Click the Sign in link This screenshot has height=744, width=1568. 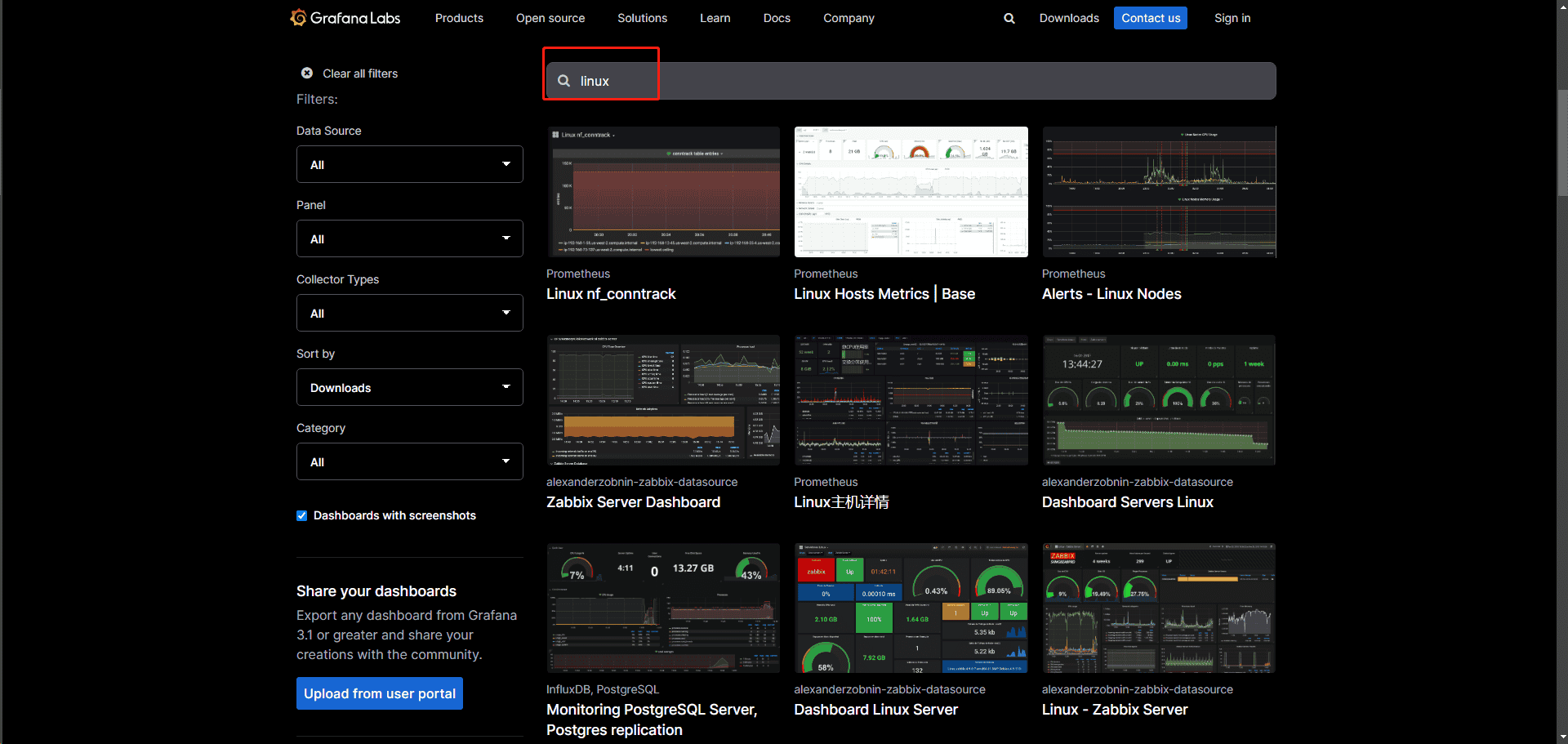[1232, 17]
